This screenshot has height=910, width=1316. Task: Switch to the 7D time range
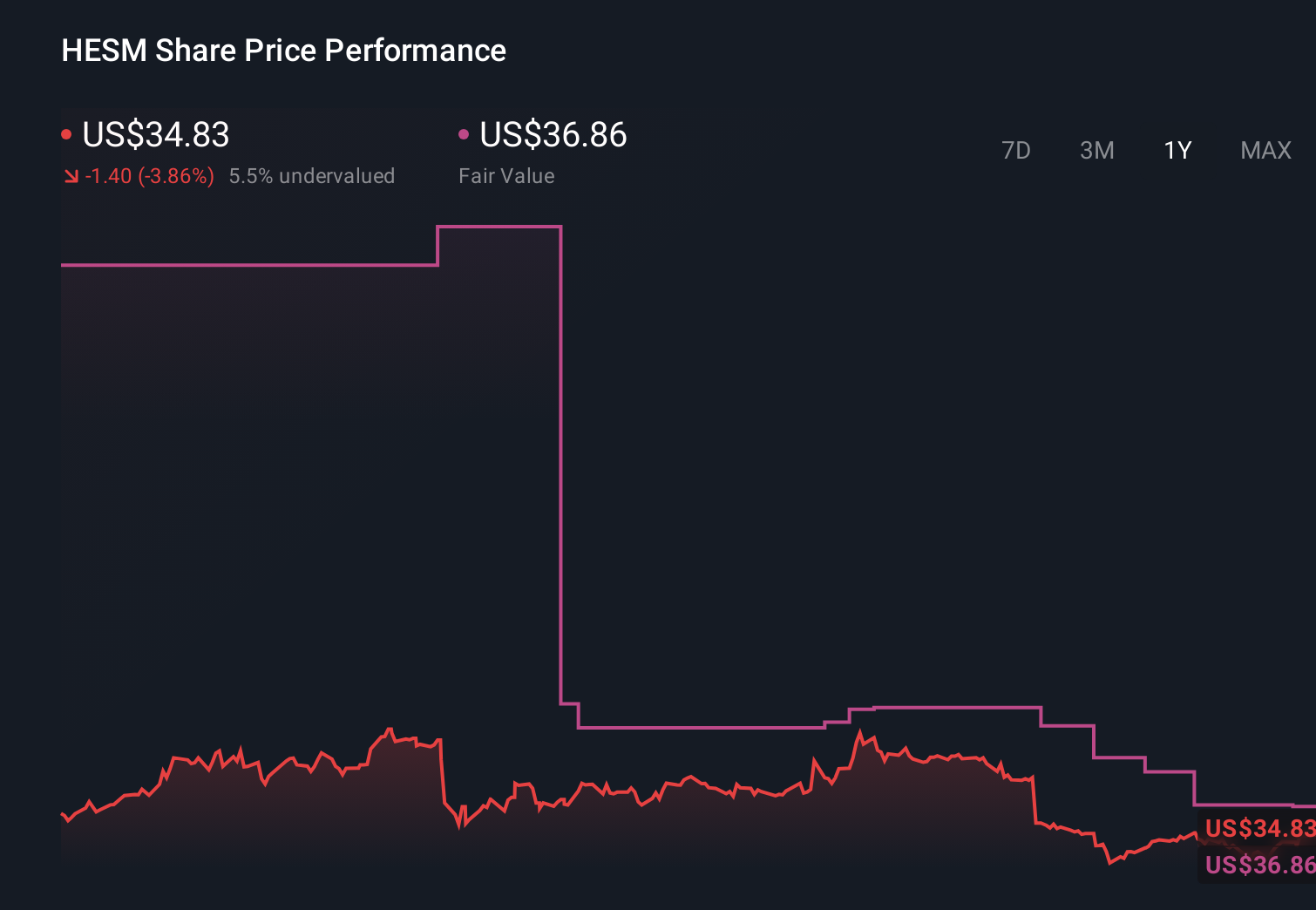point(1016,150)
